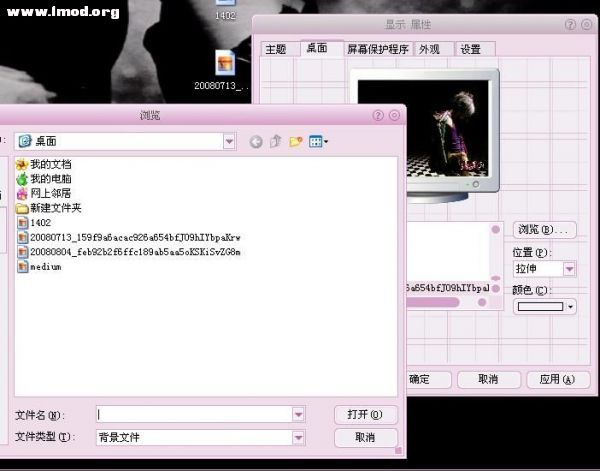The width and height of the screenshot is (600, 471).
Task: Select 我的电脑 in the file list
Action: coord(50,178)
